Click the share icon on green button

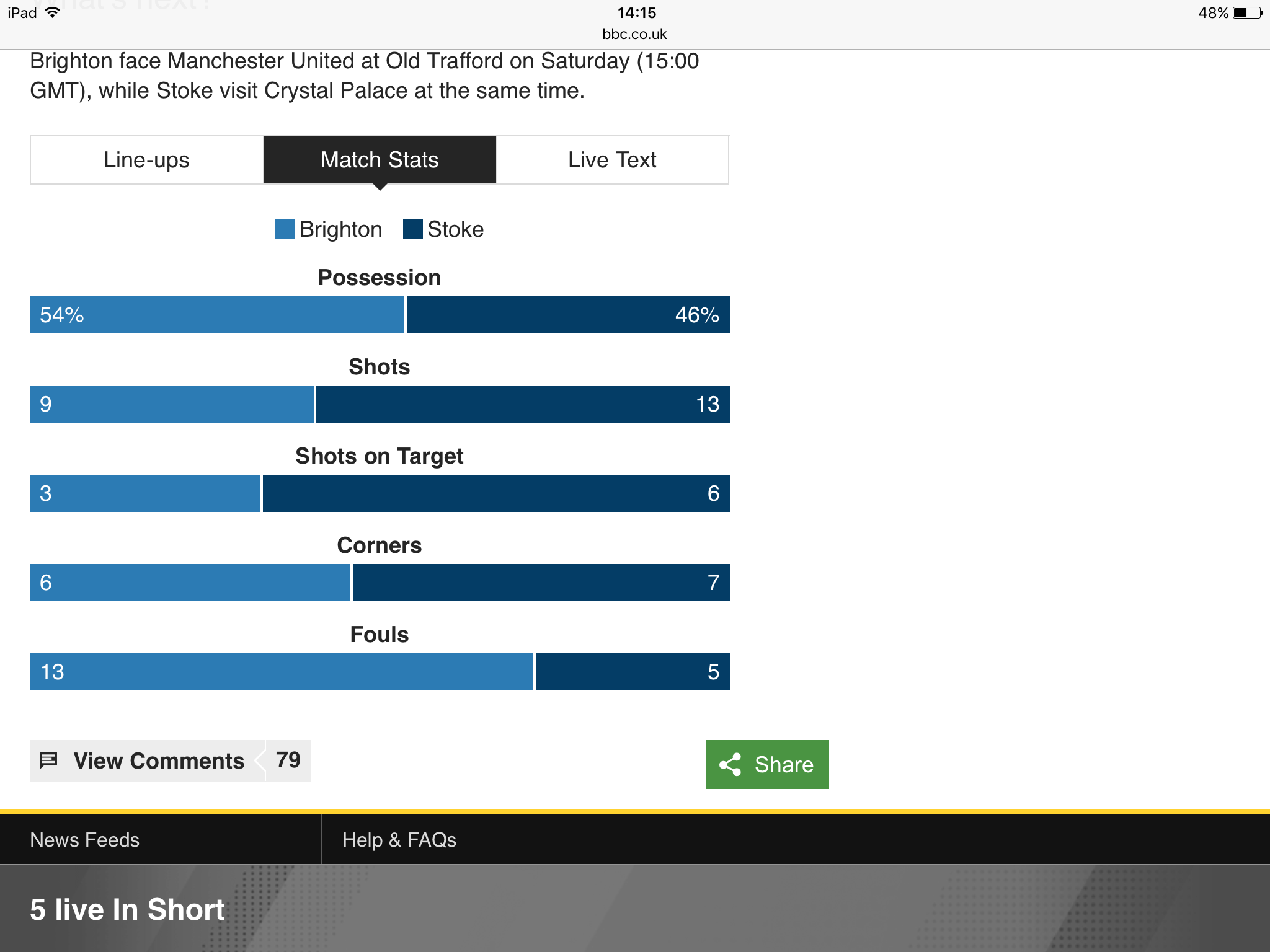pyautogui.click(x=730, y=764)
